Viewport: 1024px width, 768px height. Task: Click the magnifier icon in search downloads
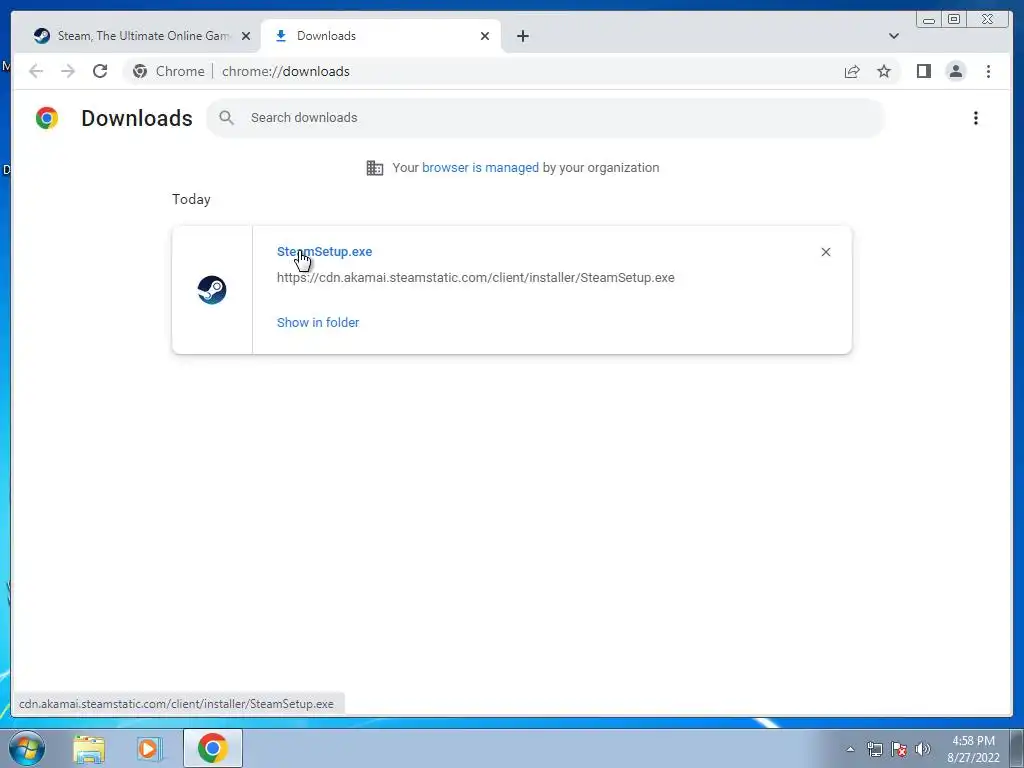click(x=227, y=118)
